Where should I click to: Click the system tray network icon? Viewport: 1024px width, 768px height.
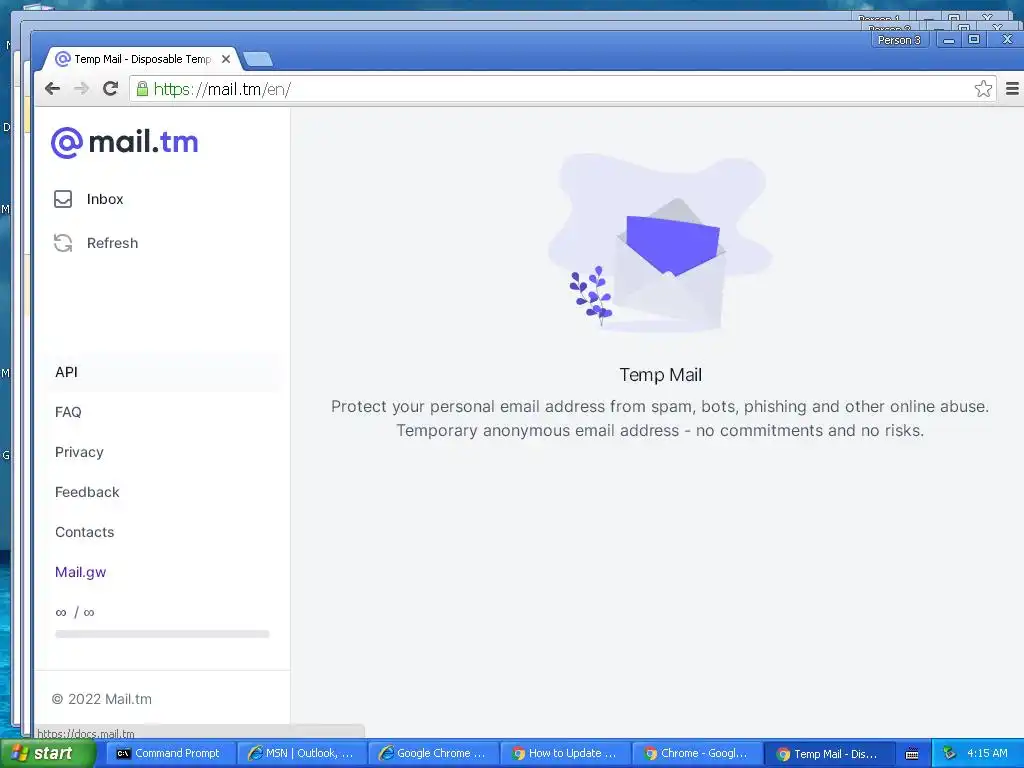(x=949, y=753)
